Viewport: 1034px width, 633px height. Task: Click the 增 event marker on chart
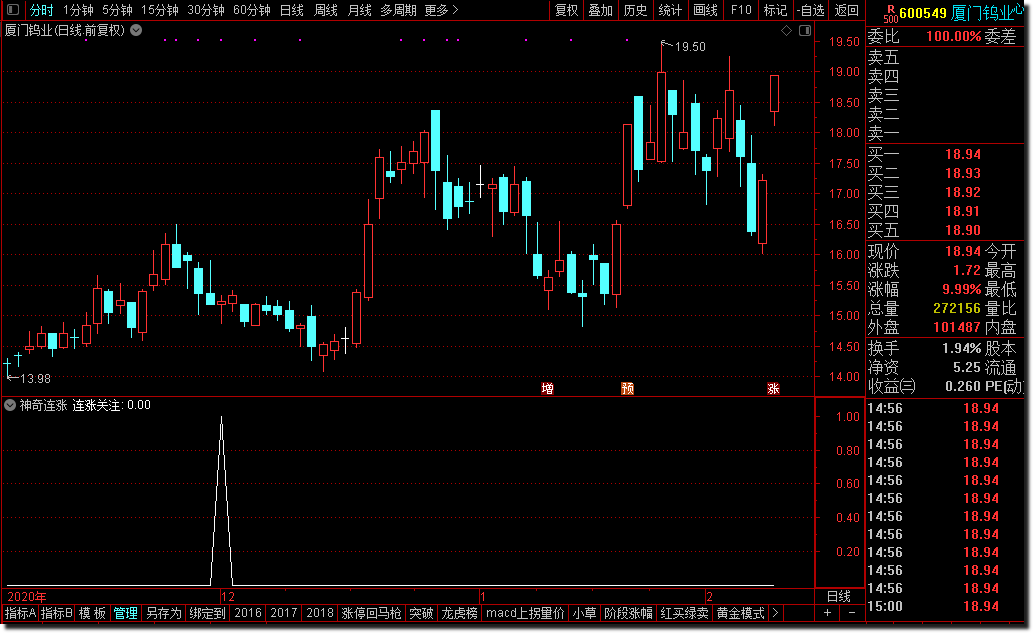(547, 388)
